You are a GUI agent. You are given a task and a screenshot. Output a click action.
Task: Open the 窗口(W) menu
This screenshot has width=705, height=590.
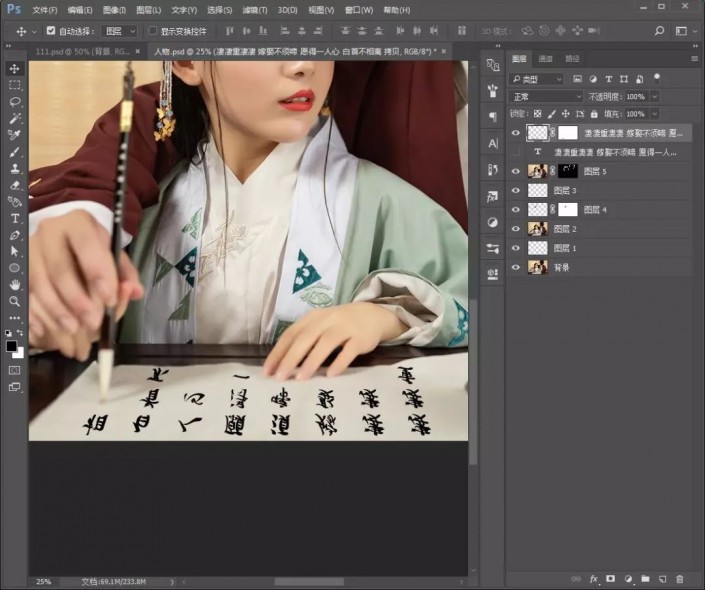(358, 10)
